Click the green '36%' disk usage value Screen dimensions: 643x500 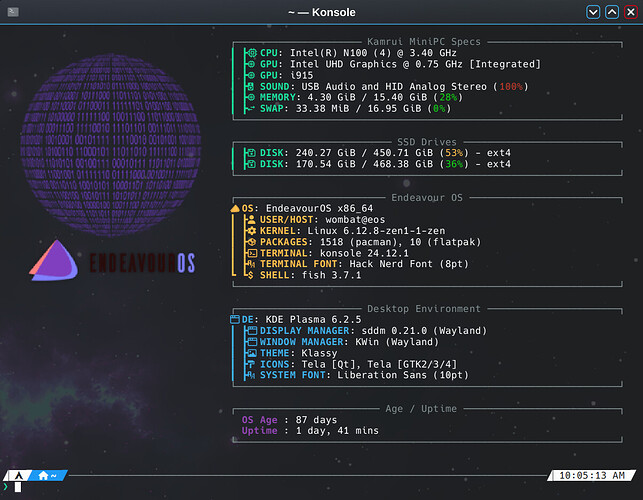[x=454, y=164]
